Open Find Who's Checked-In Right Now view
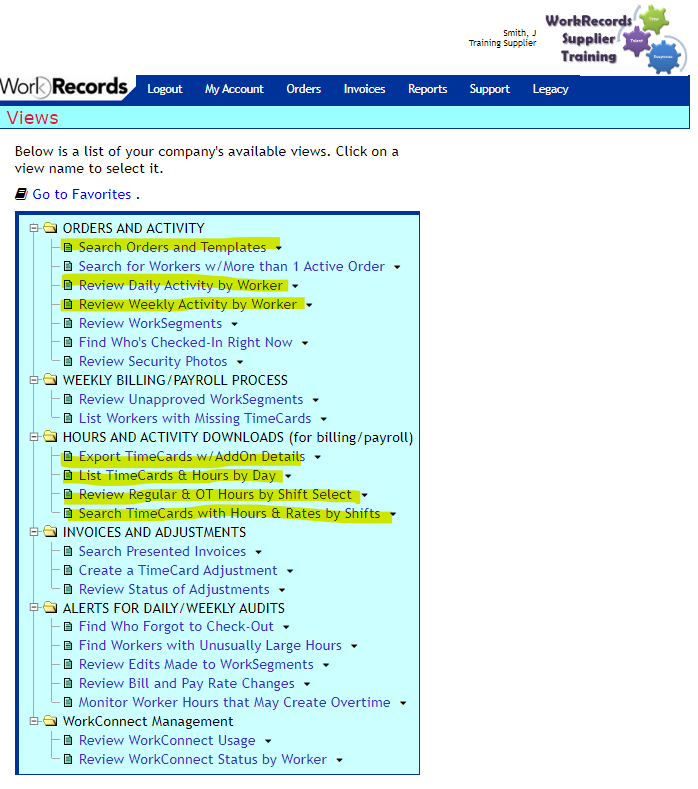 (x=185, y=342)
